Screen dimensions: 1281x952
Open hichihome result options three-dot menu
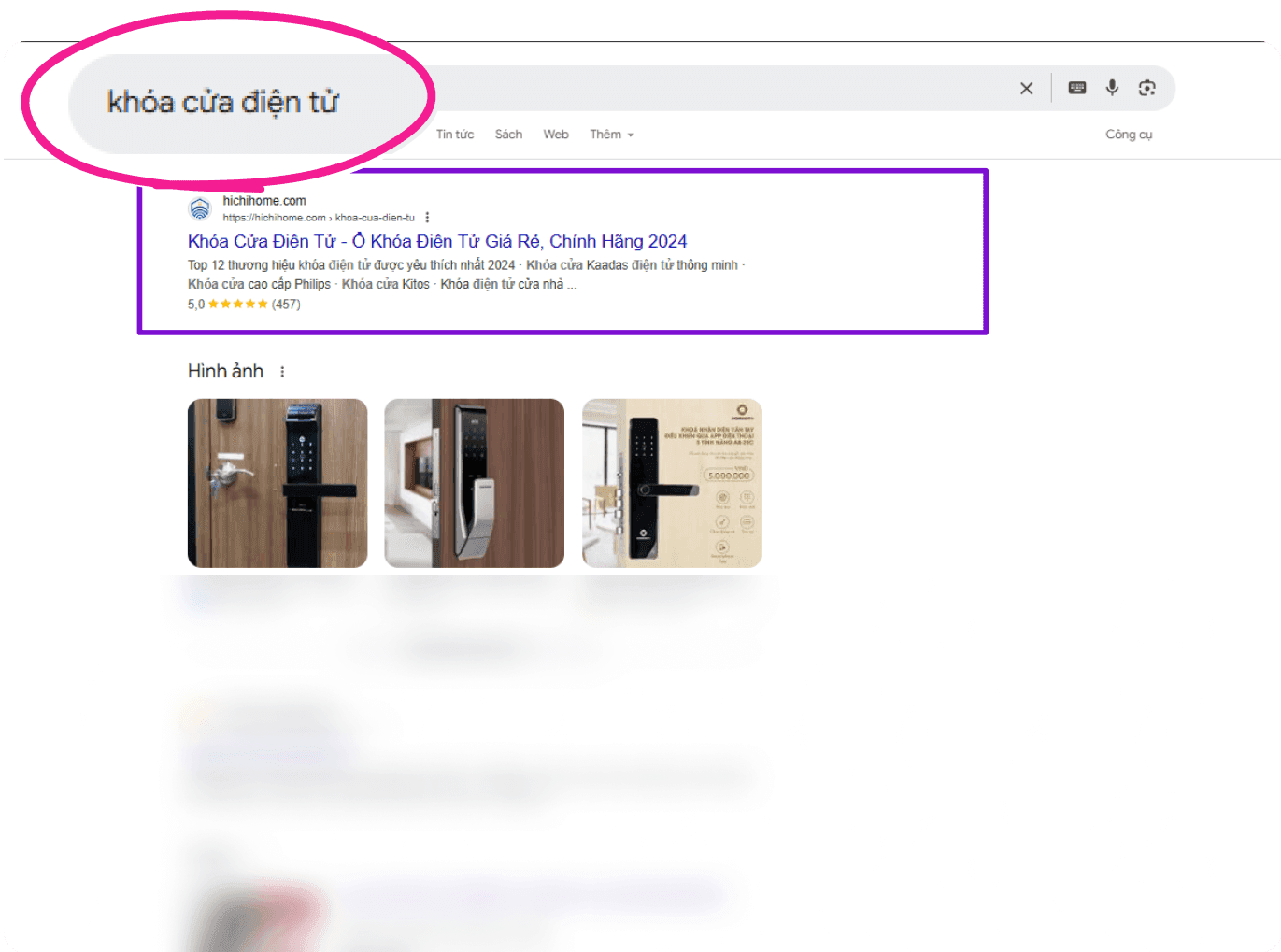coord(427,218)
